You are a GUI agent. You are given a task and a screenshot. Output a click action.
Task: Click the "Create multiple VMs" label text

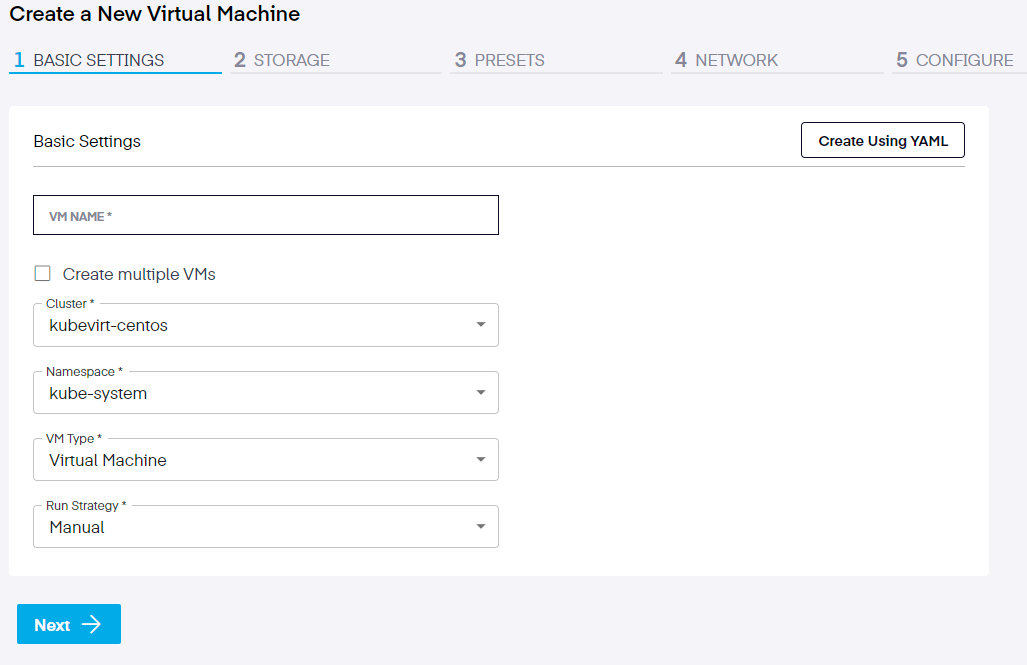coord(139,274)
